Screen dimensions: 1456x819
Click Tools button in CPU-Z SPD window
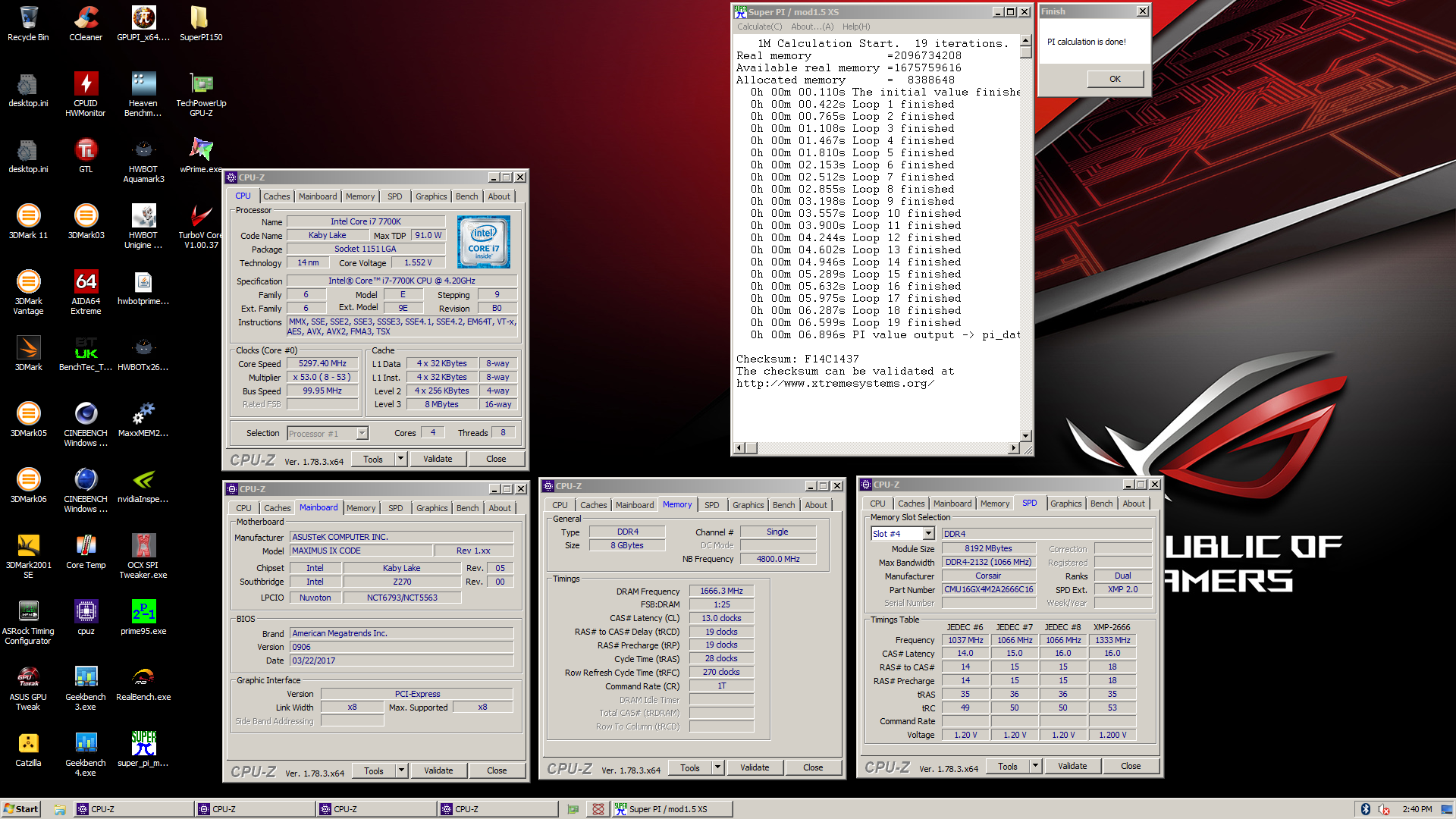(x=1008, y=766)
